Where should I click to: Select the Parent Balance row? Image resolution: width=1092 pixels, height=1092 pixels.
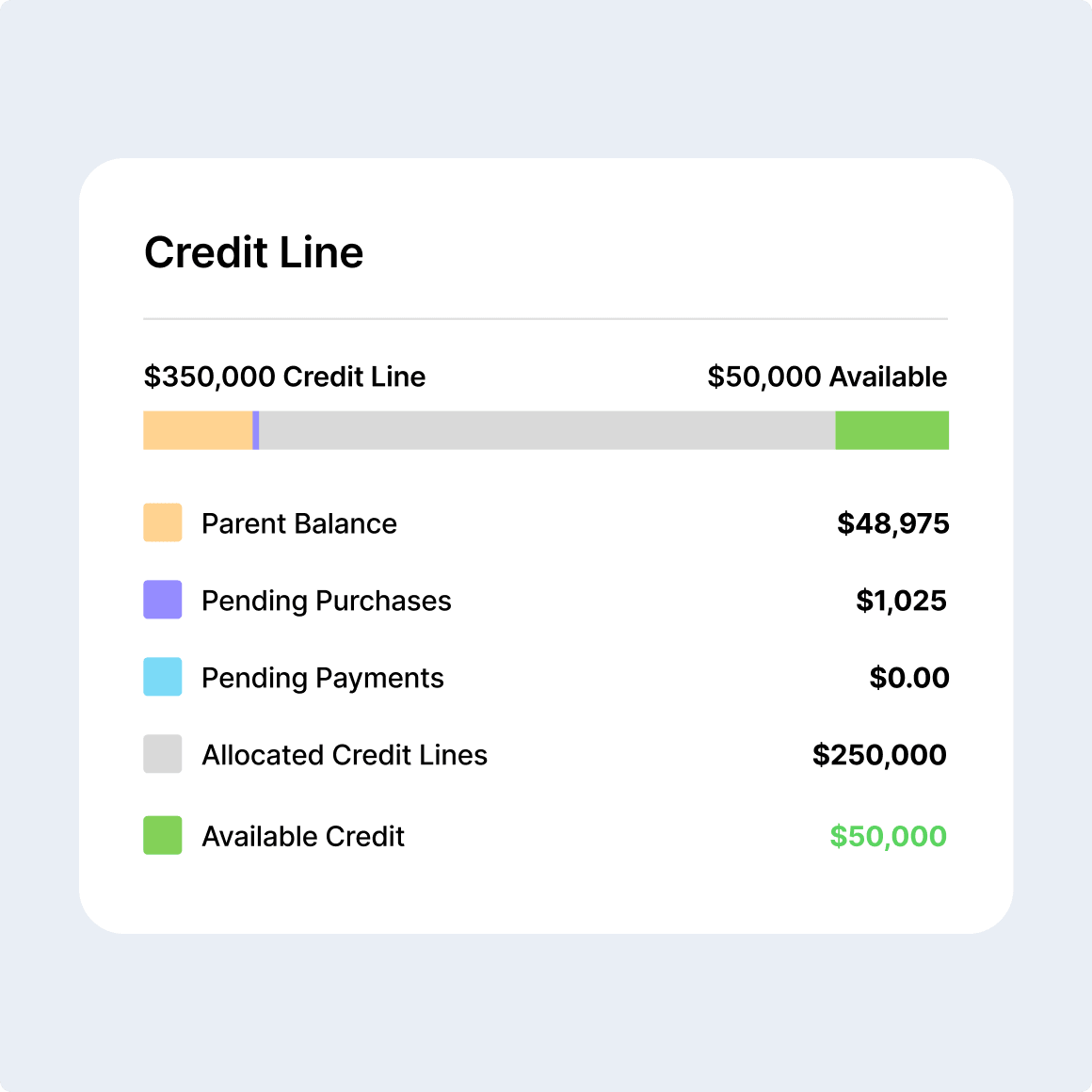pos(546,522)
